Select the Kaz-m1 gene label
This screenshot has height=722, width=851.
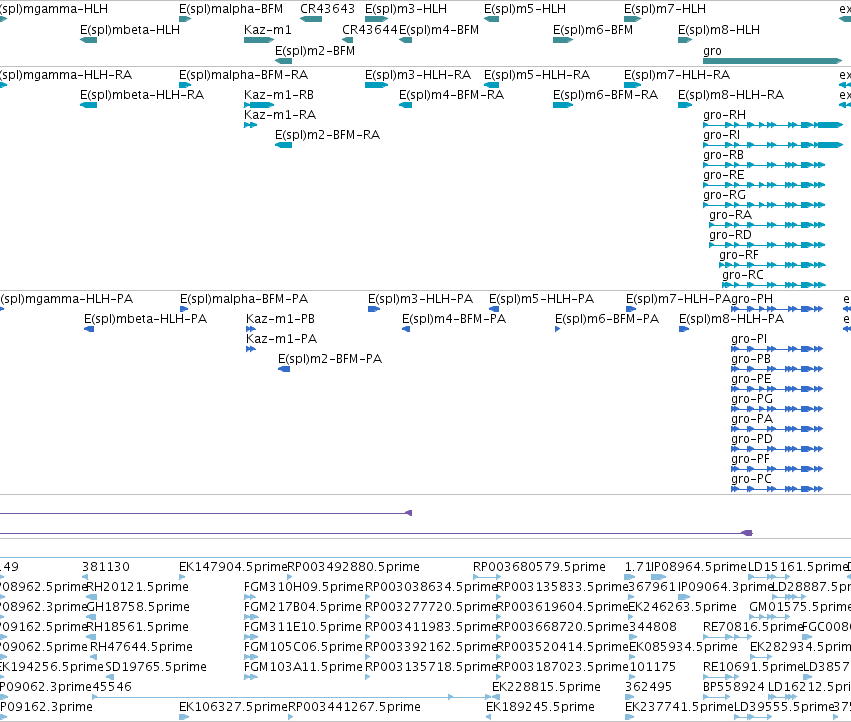pos(268,30)
